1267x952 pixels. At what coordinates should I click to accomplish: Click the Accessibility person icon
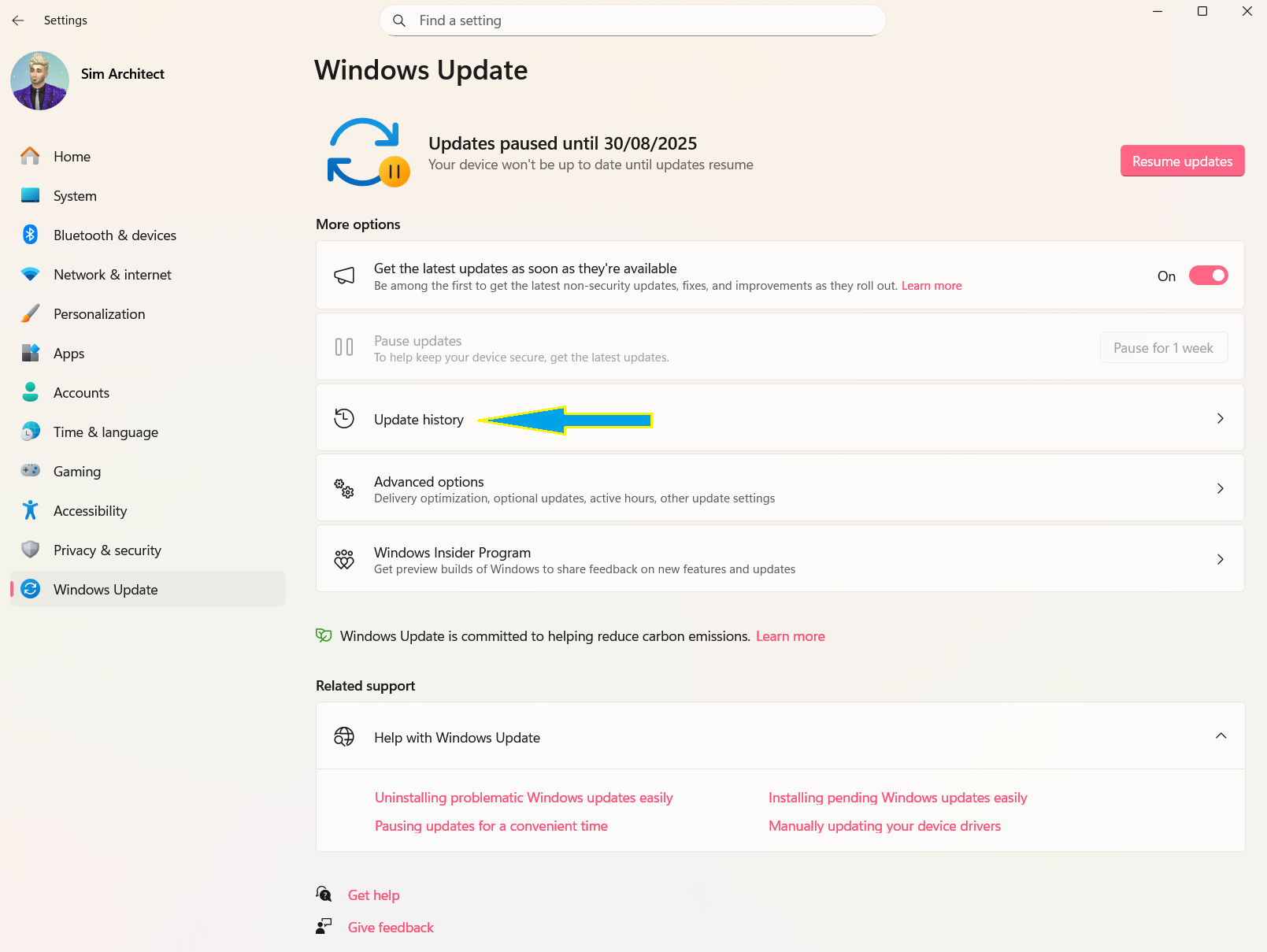(x=30, y=510)
